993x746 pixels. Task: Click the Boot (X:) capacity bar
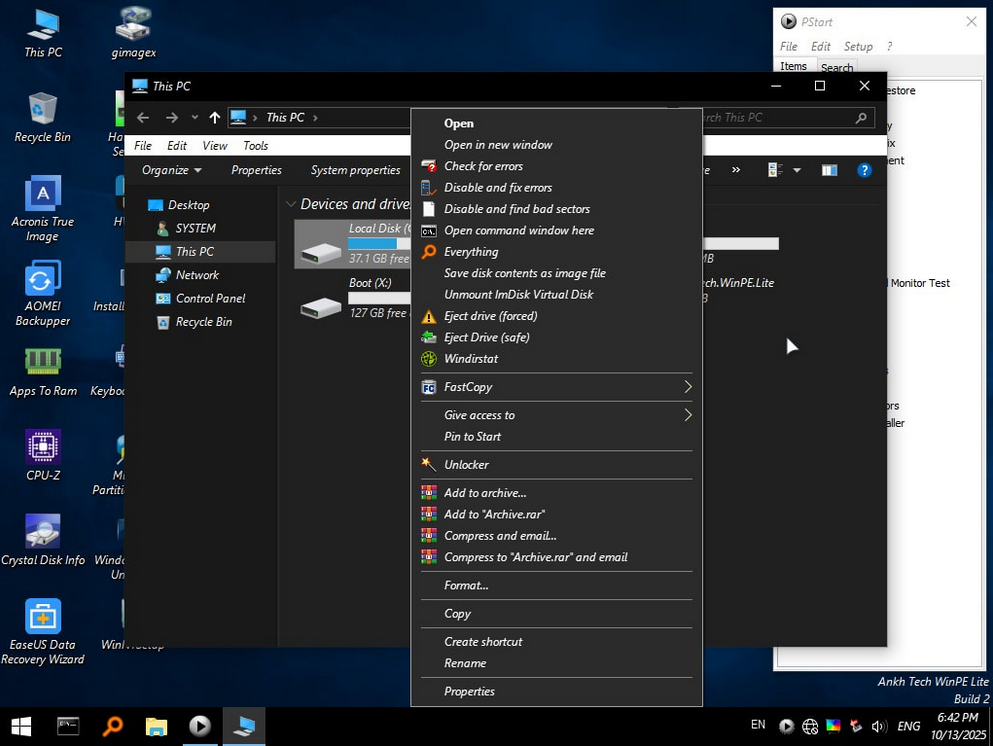[x=379, y=298]
